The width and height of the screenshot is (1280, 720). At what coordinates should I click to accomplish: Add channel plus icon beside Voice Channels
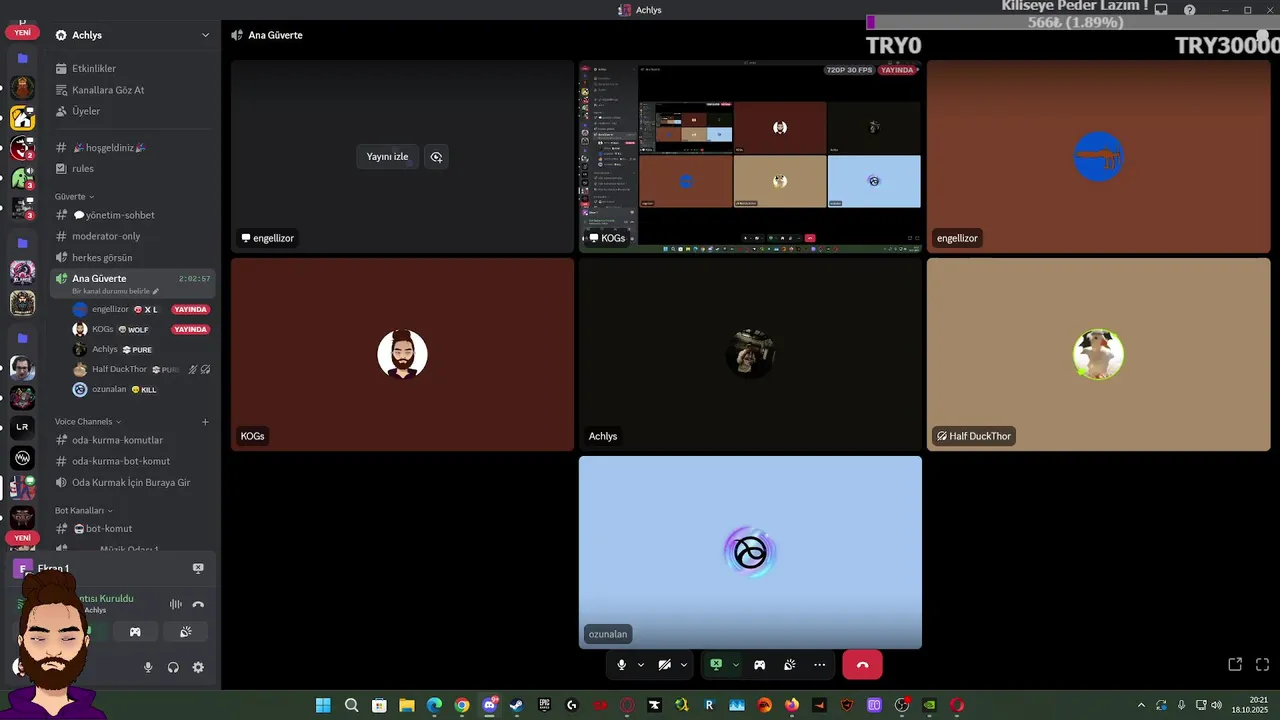coord(205,422)
